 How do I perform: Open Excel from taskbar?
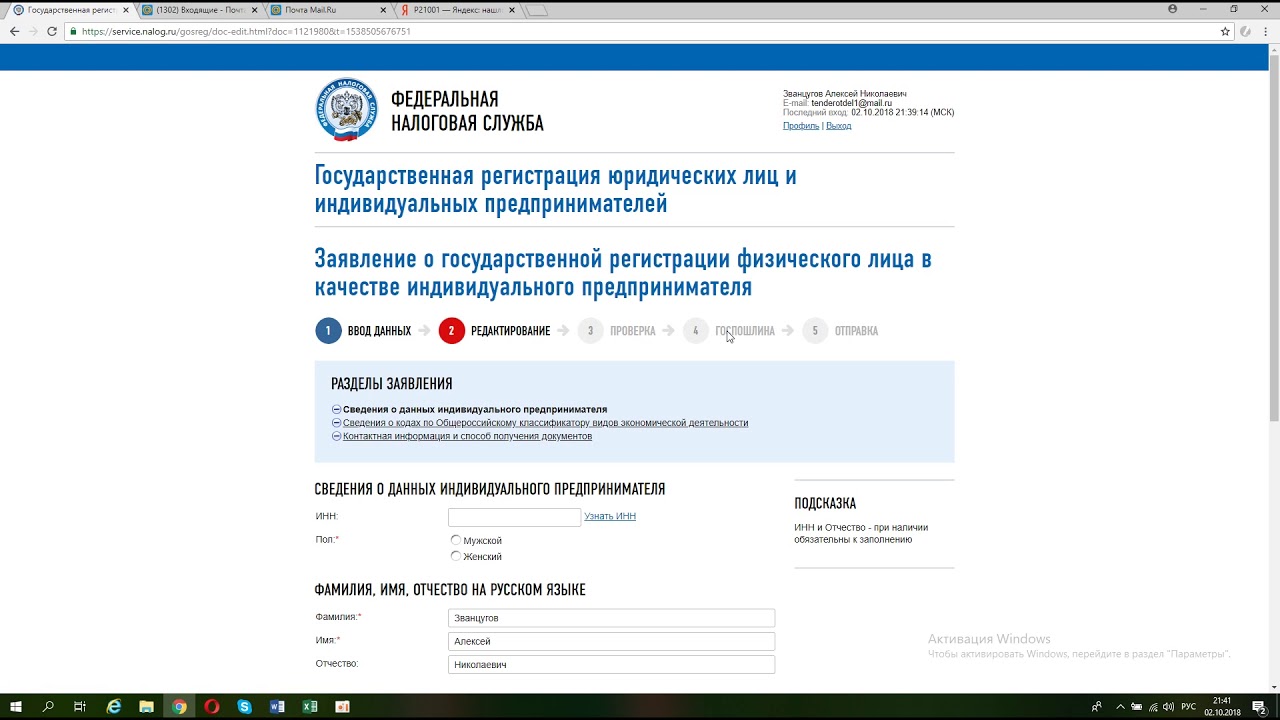click(310, 707)
